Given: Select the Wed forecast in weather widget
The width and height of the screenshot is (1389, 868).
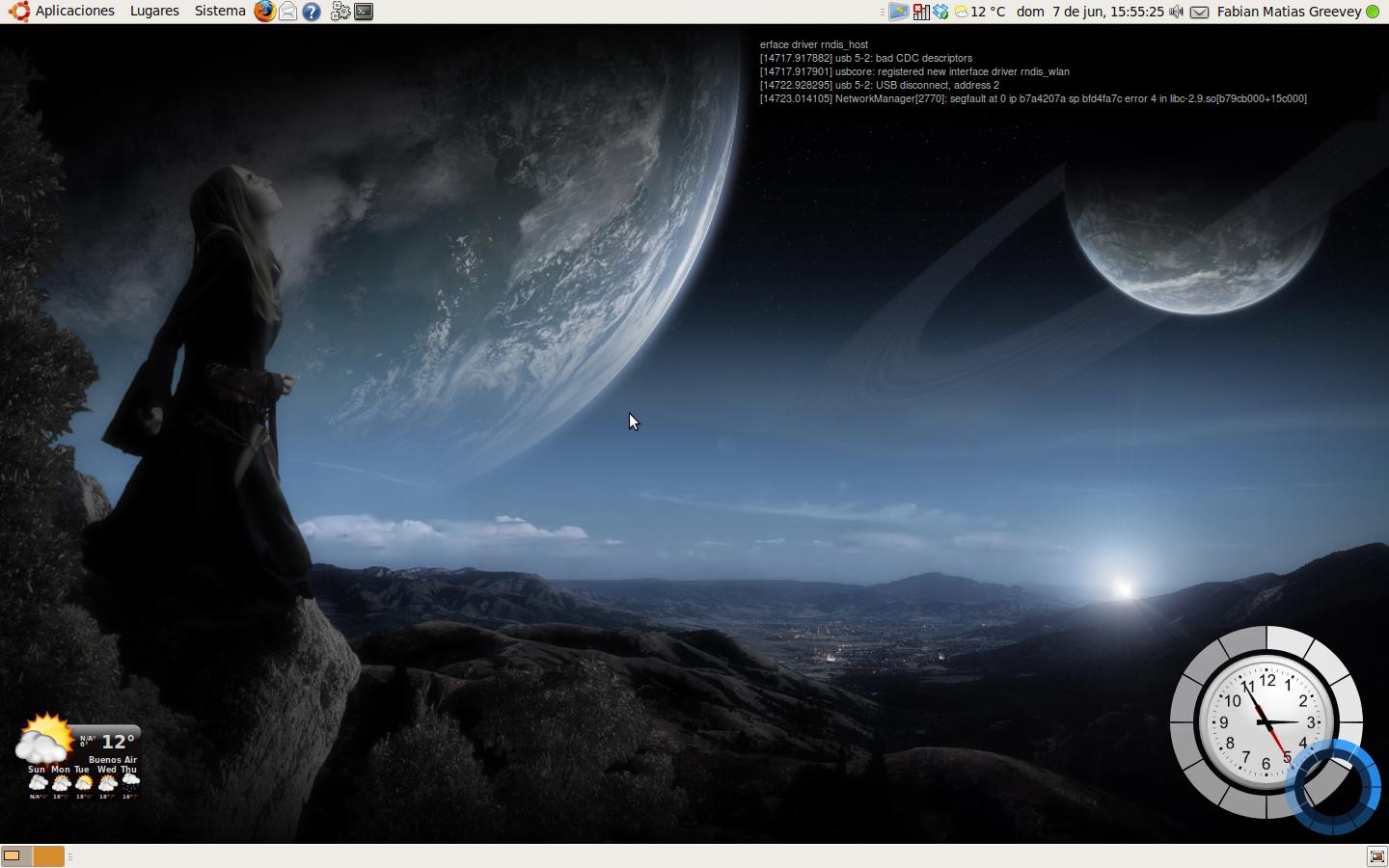Looking at the screenshot, I should 106,782.
